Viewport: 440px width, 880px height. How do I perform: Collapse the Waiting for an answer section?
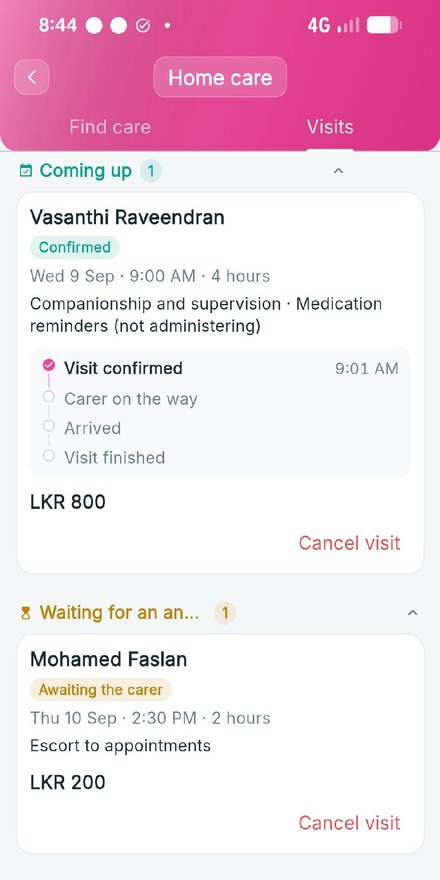tap(412, 613)
